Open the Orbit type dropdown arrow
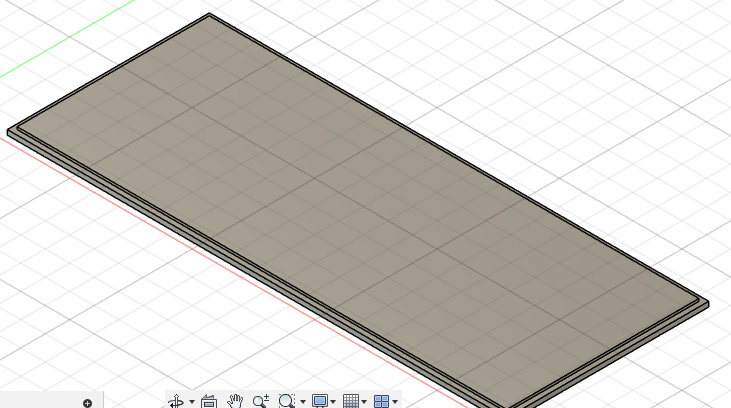The height and width of the screenshot is (408, 731). tap(191, 402)
